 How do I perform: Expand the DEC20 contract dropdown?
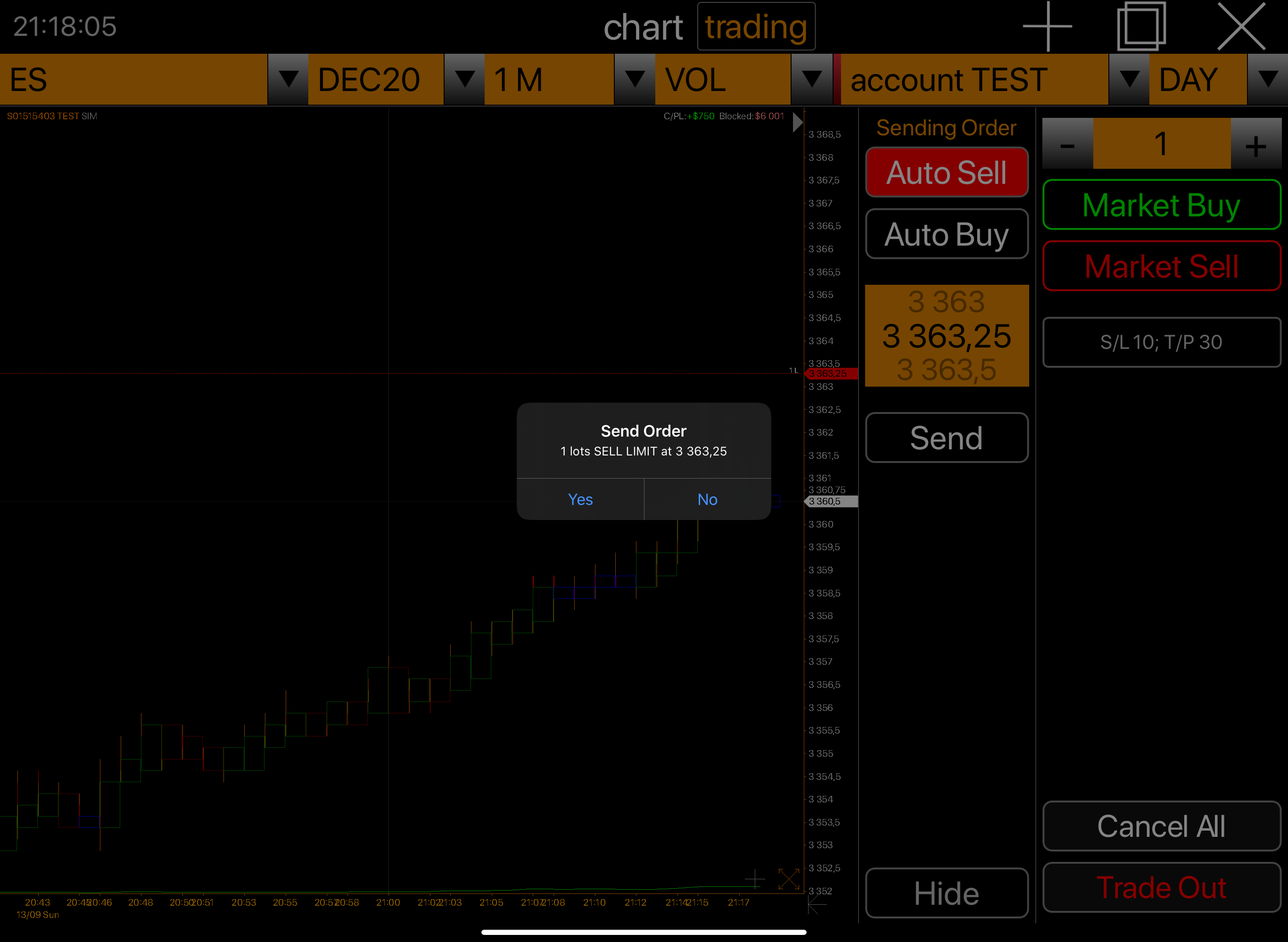pos(464,79)
